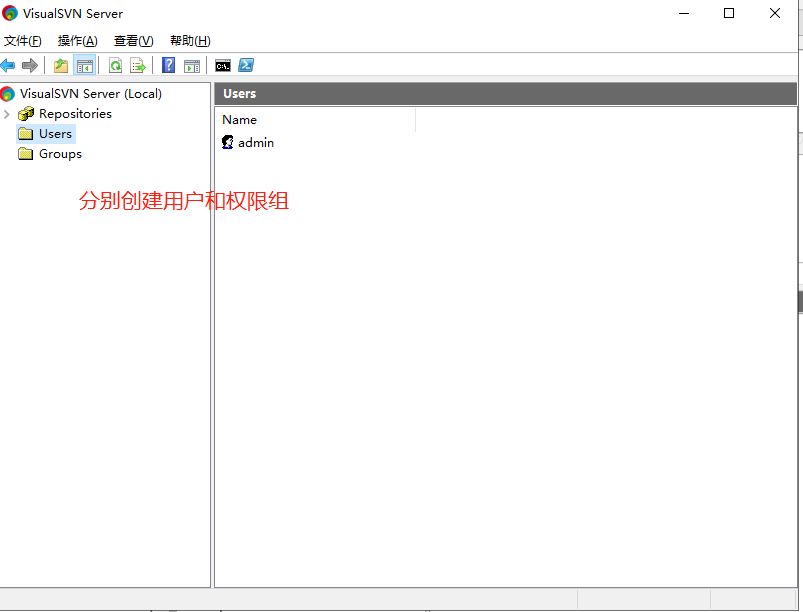This screenshot has width=803, height=612.
Task: Click the export list toolbar icon
Action: [138, 66]
